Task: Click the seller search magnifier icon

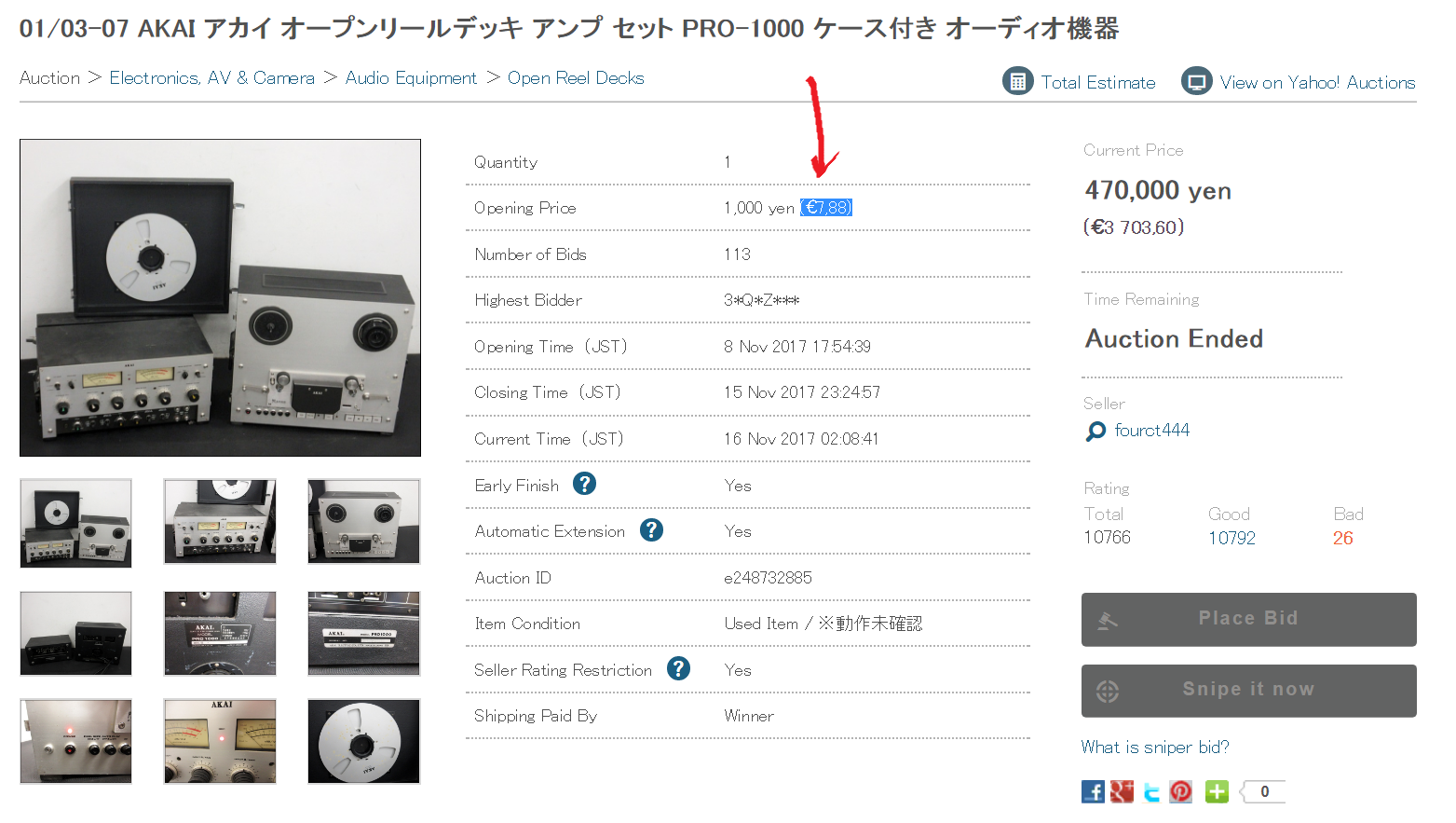Action: [1096, 431]
